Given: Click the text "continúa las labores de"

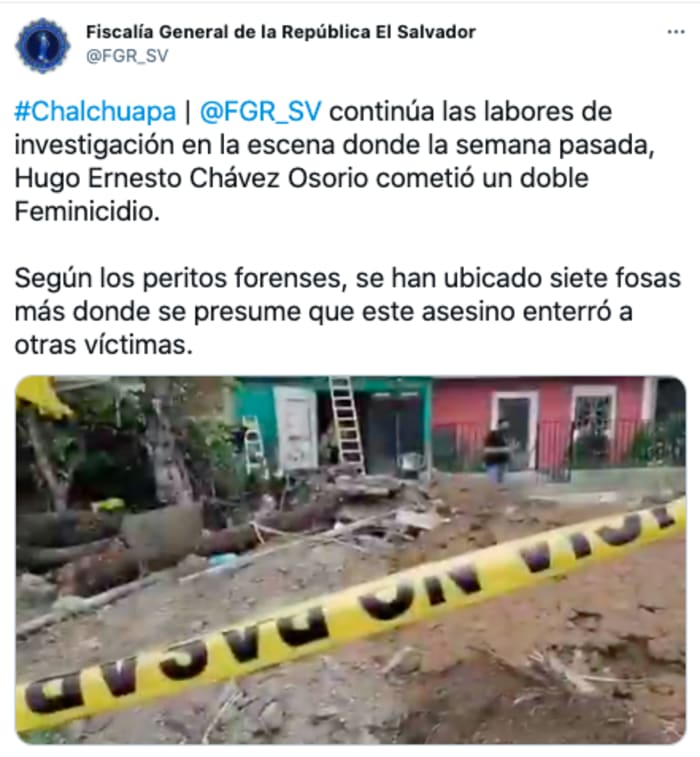Looking at the screenshot, I should [x=471, y=112].
